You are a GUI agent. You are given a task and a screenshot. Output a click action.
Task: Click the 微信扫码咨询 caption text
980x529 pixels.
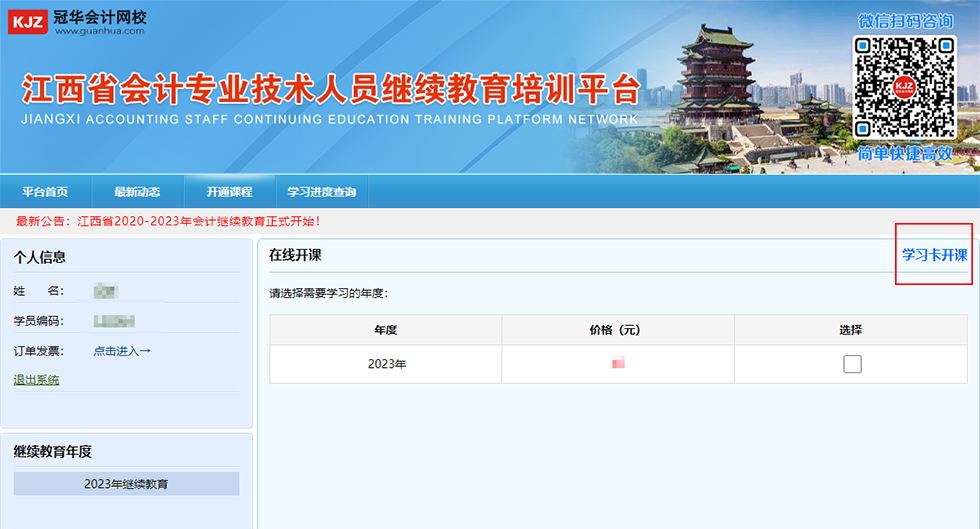tap(905, 21)
